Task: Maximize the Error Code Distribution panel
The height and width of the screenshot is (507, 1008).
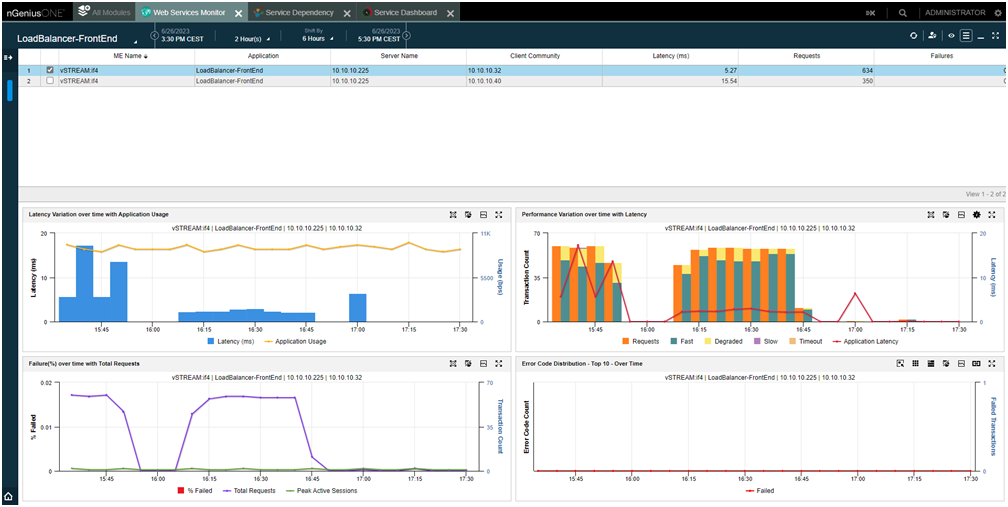Action: tap(991, 364)
